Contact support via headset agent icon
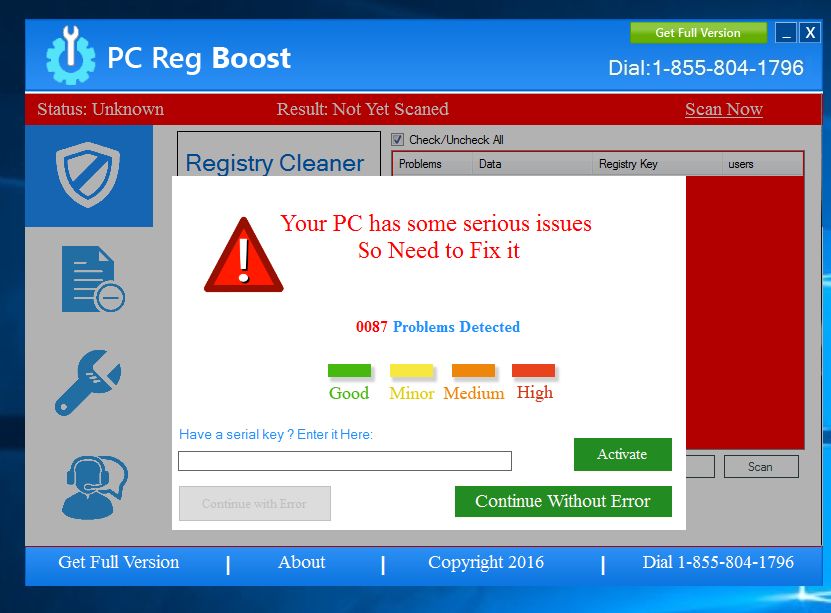Viewport: 831px width, 613px height. (94, 487)
